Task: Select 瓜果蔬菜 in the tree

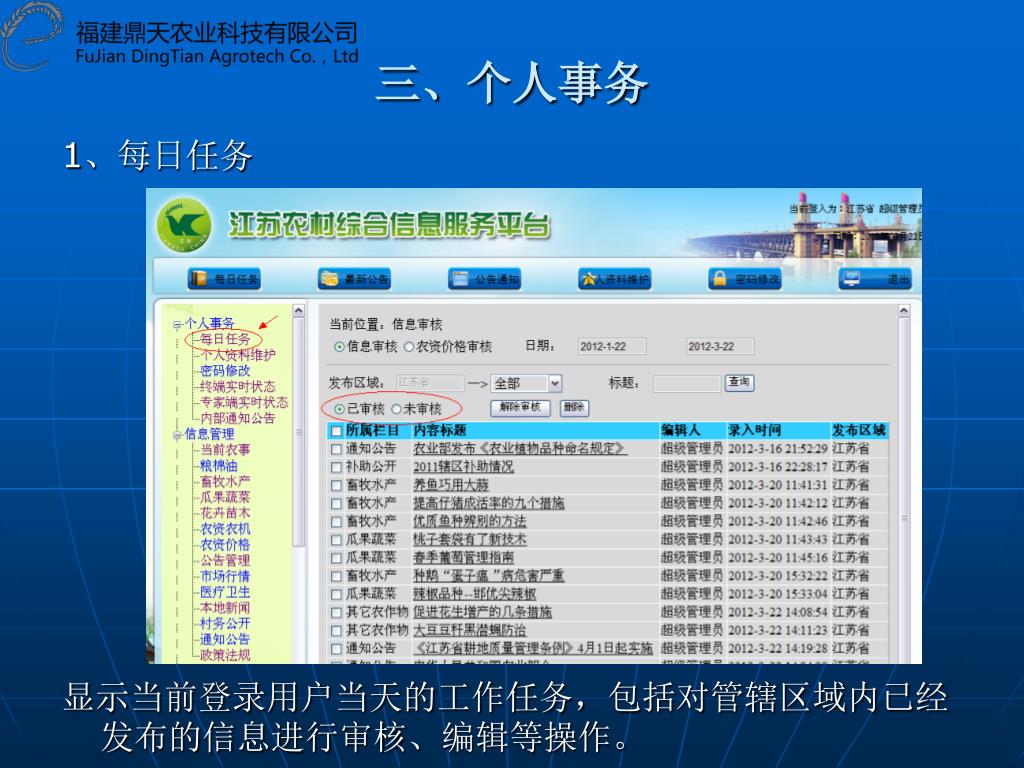Action: click(x=225, y=497)
